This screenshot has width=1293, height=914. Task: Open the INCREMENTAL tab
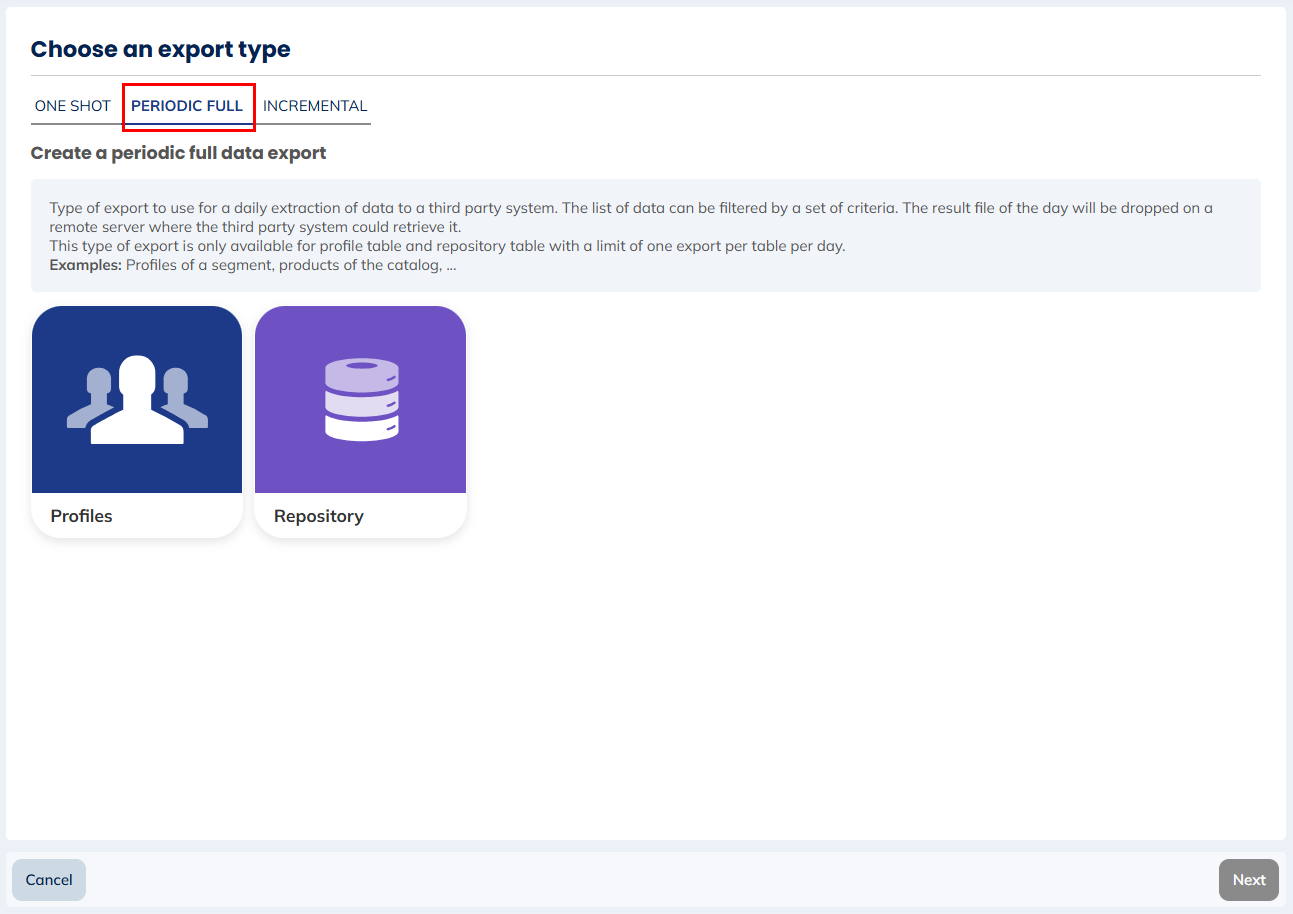315,106
